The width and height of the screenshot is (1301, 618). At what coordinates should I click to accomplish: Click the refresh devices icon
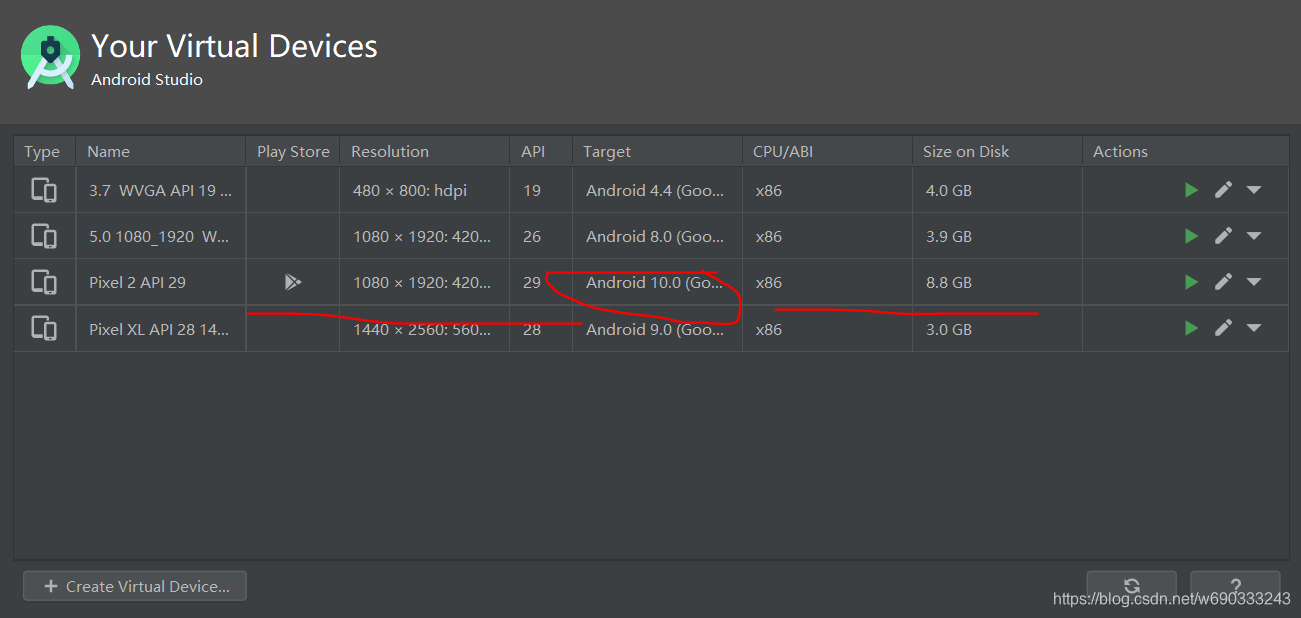1131,586
